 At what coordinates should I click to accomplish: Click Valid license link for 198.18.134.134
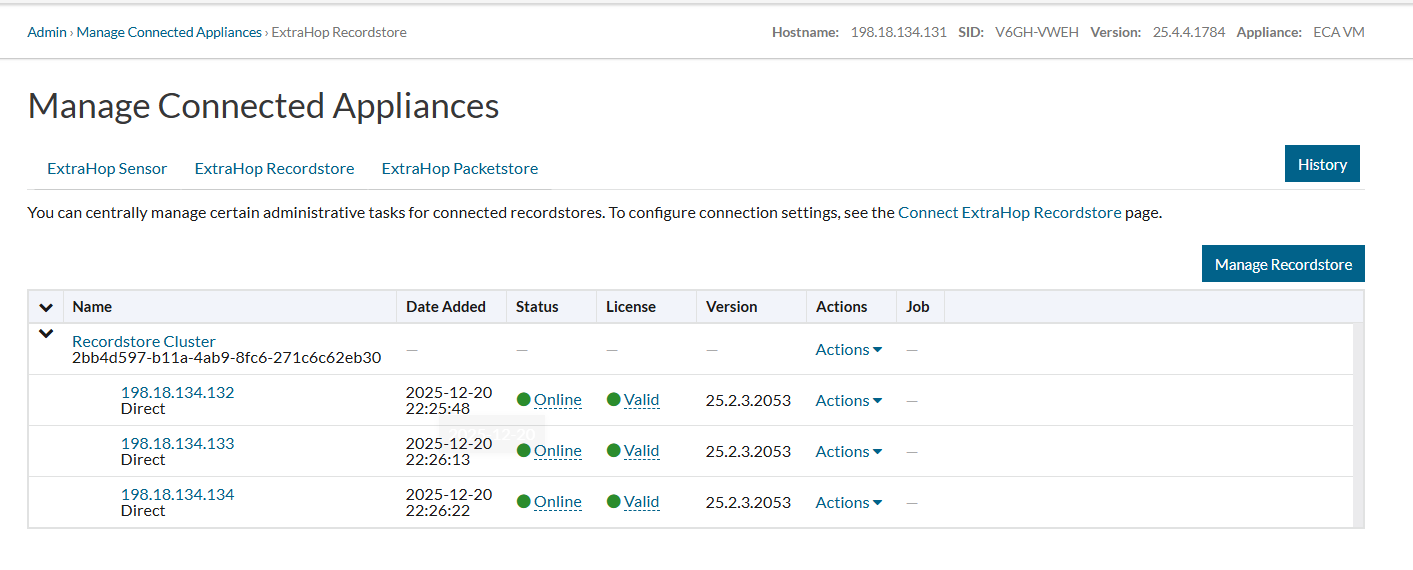click(642, 502)
